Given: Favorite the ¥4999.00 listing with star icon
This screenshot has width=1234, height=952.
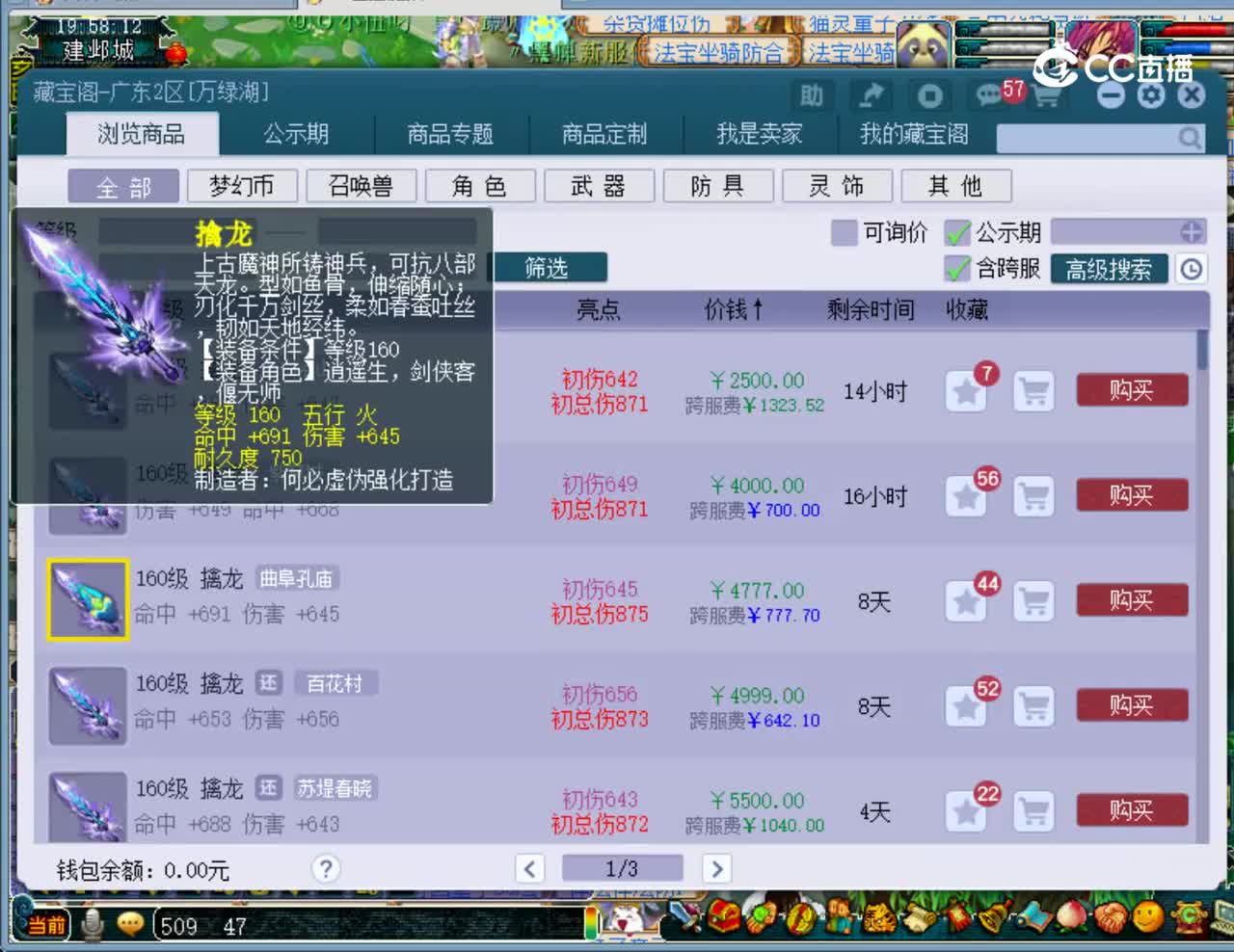Looking at the screenshot, I should (966, 707).
